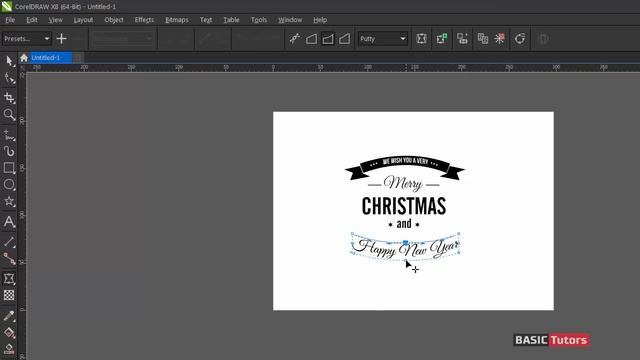Screen dimensions: 640x360
Task: Switch to the Untitled-1 document tab
Action: (x=51, y=58)
